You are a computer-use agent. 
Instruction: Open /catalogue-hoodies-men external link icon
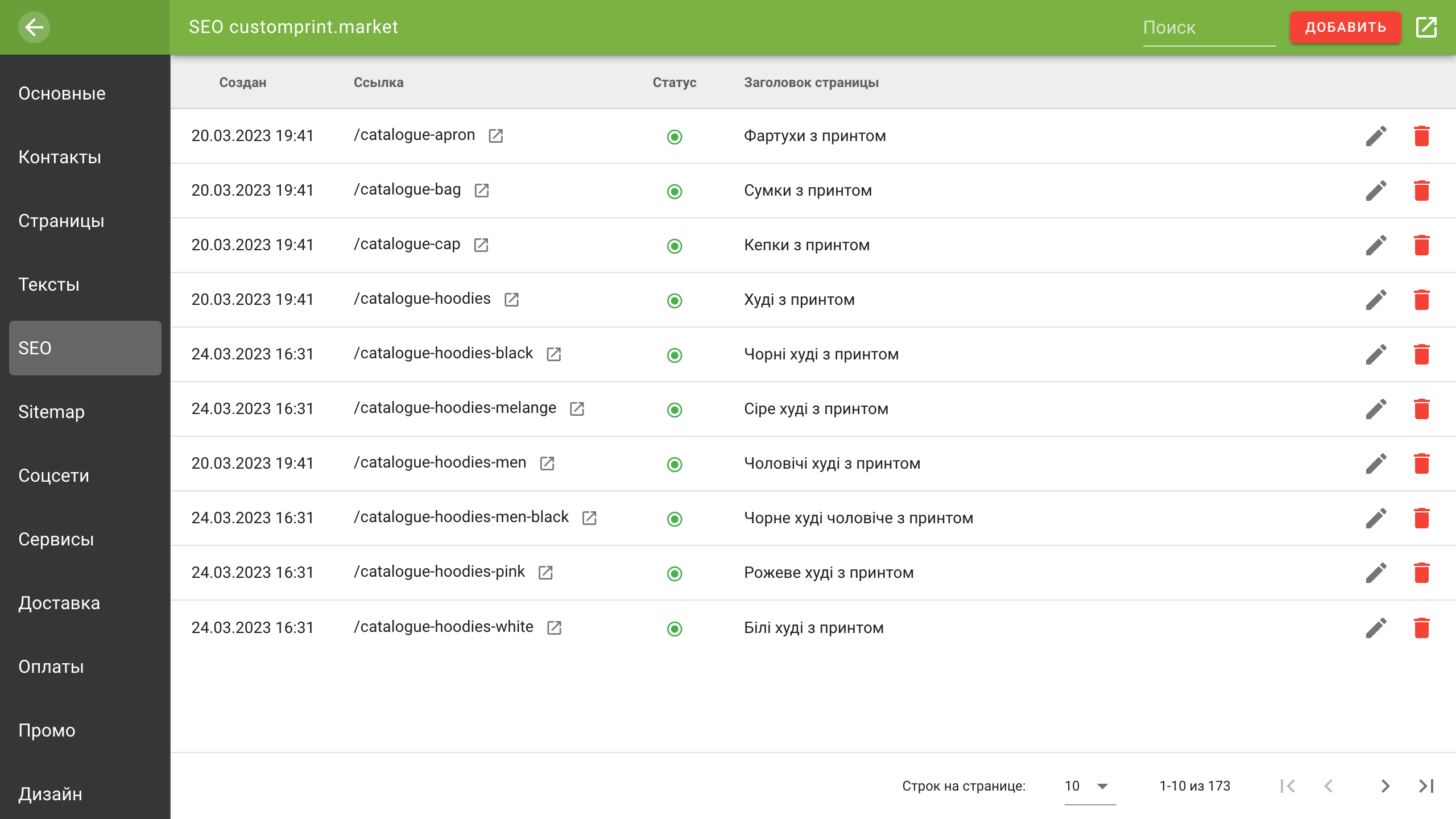[x=547, y=463]
